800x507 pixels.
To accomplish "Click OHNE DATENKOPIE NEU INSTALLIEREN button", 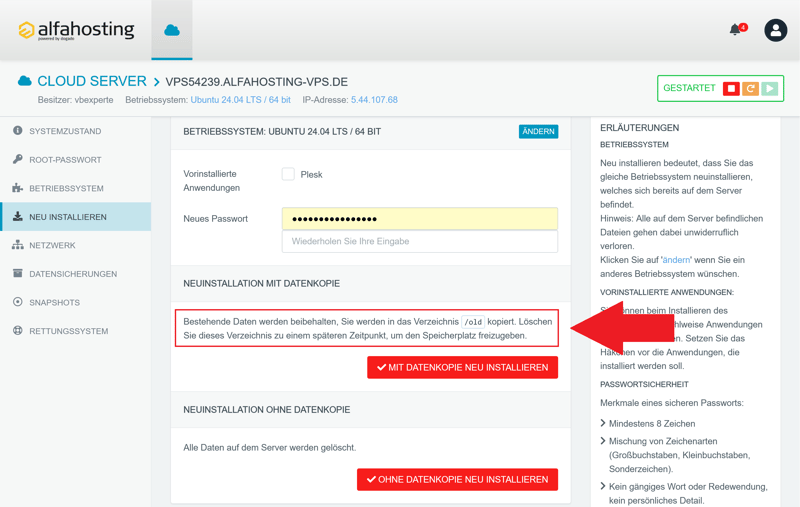I will coord(457,479).
